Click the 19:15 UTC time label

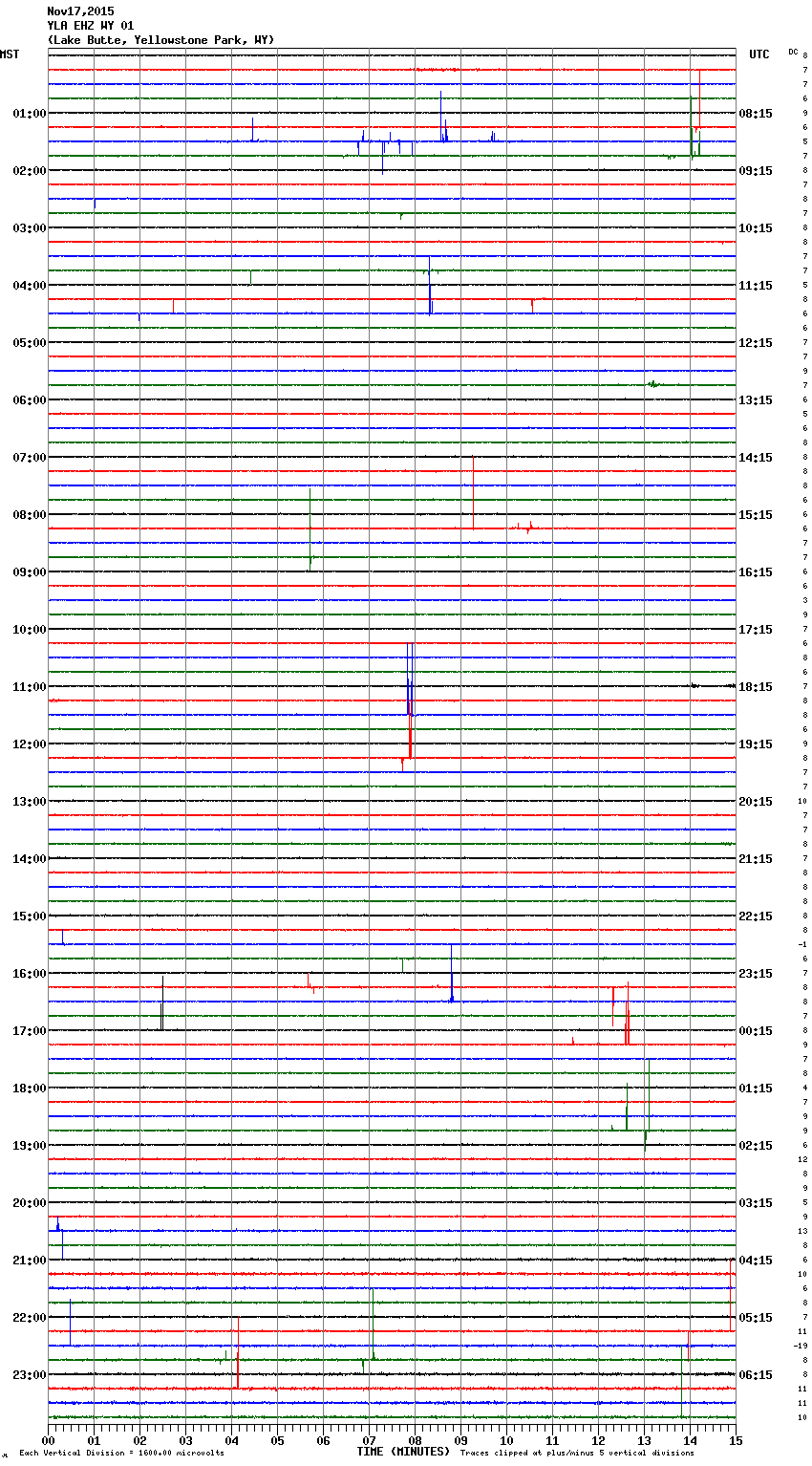point(756,744)
